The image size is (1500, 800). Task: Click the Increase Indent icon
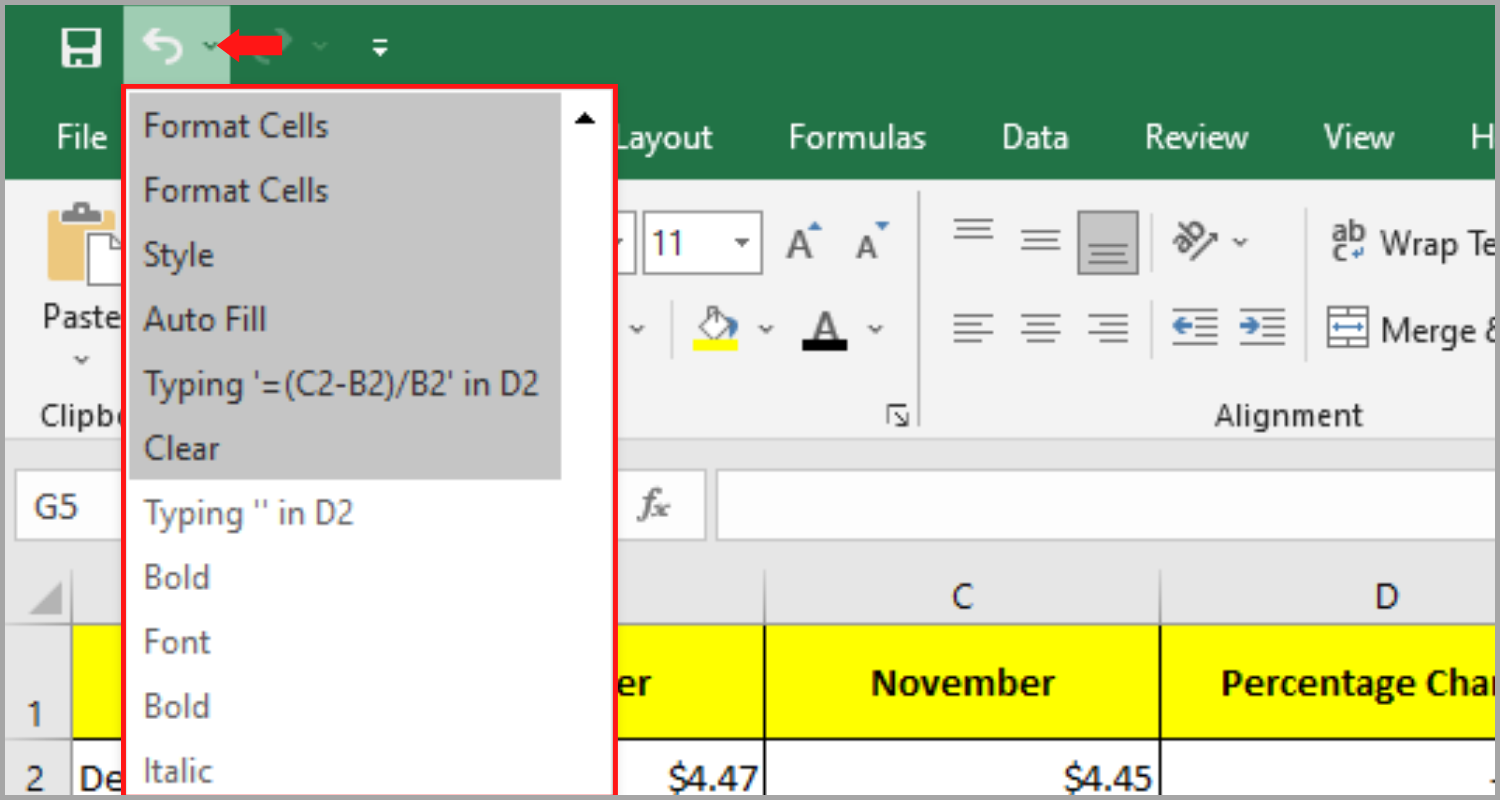[1262, 327]
